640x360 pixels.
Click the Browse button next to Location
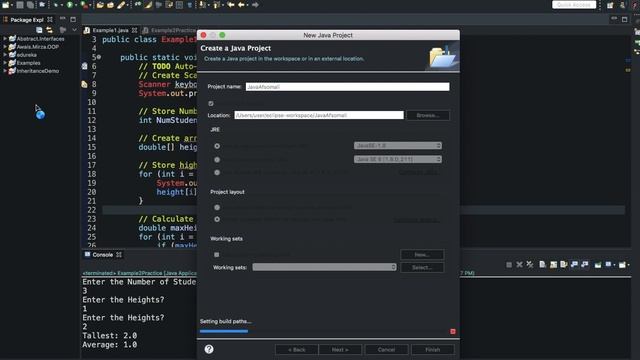(428, 116)
